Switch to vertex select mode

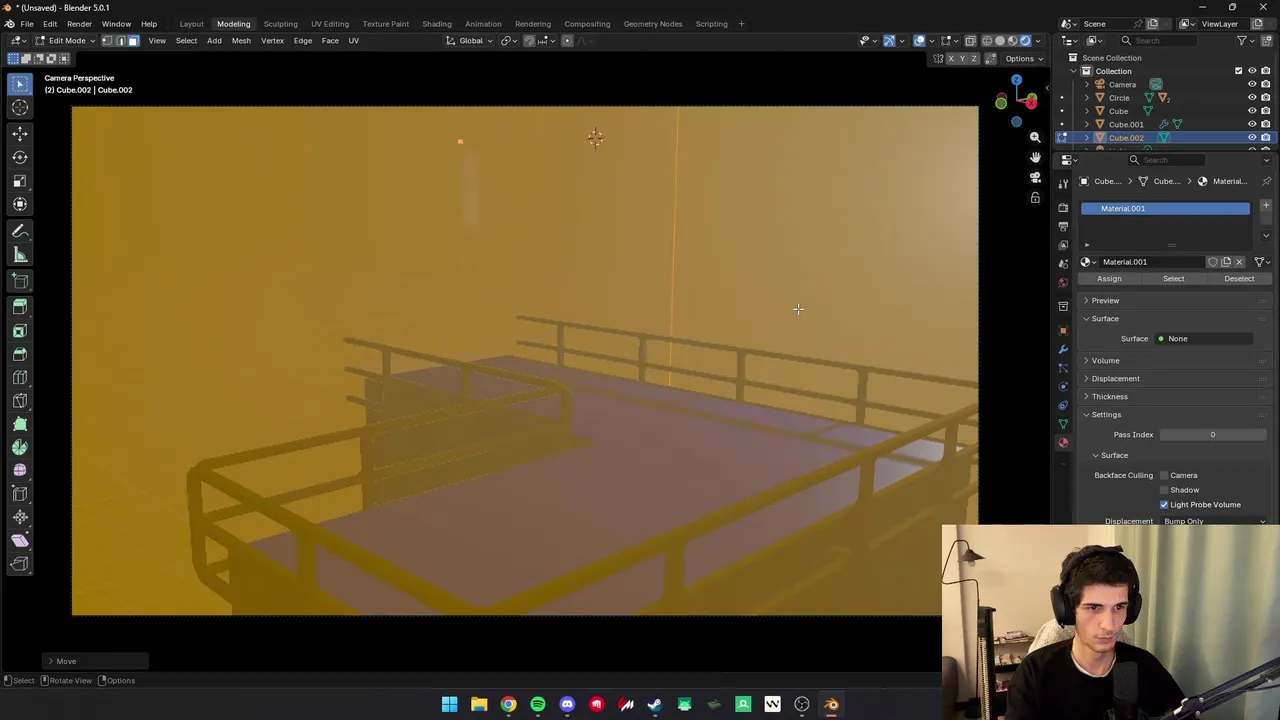click(107, 41)
